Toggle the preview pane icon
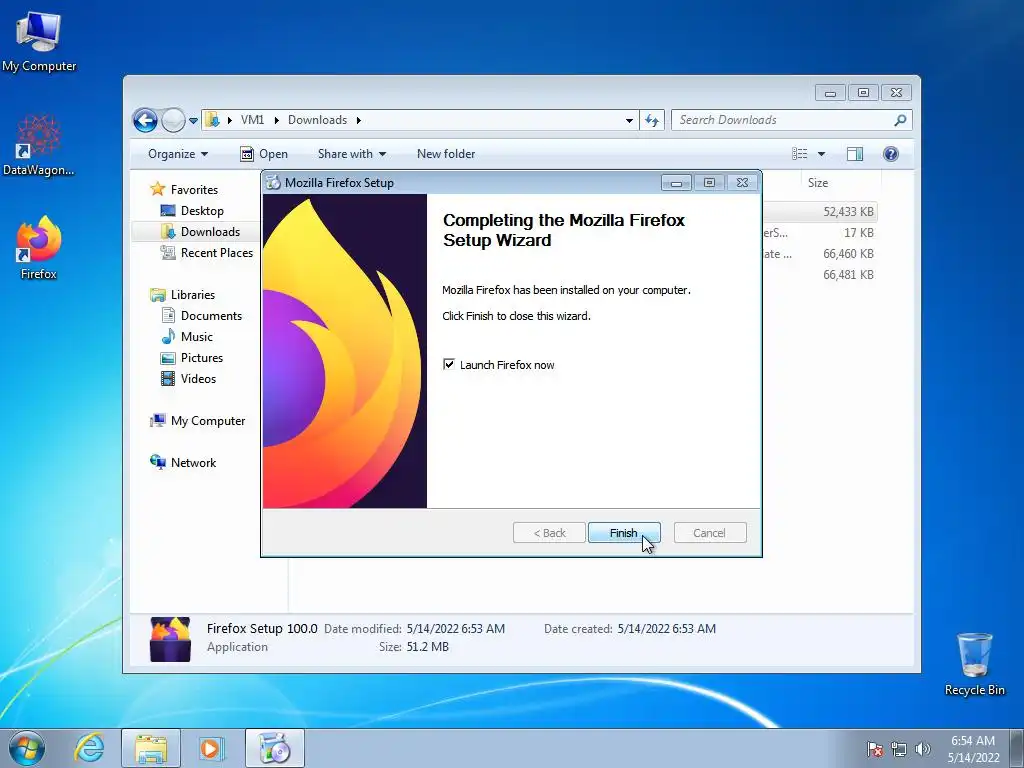Image resolution: width=1024 pixels, height=768 pixels. (x=855, y=154)
